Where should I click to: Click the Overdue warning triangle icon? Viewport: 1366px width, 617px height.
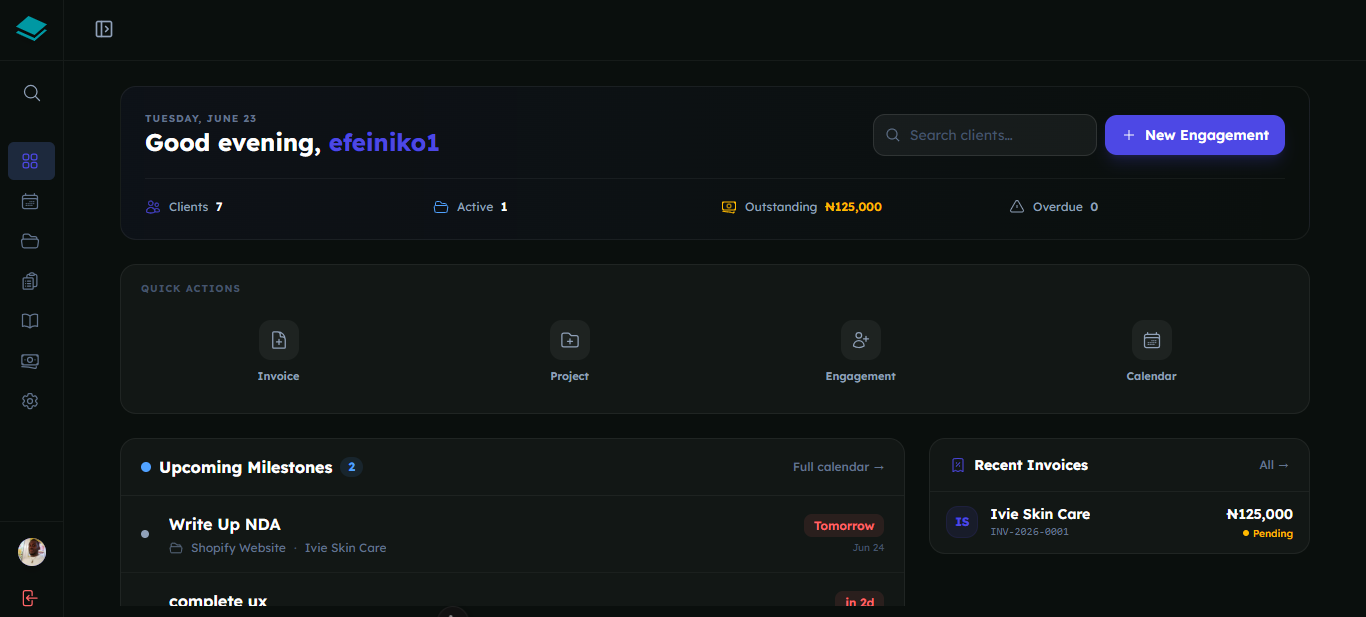1017,207
